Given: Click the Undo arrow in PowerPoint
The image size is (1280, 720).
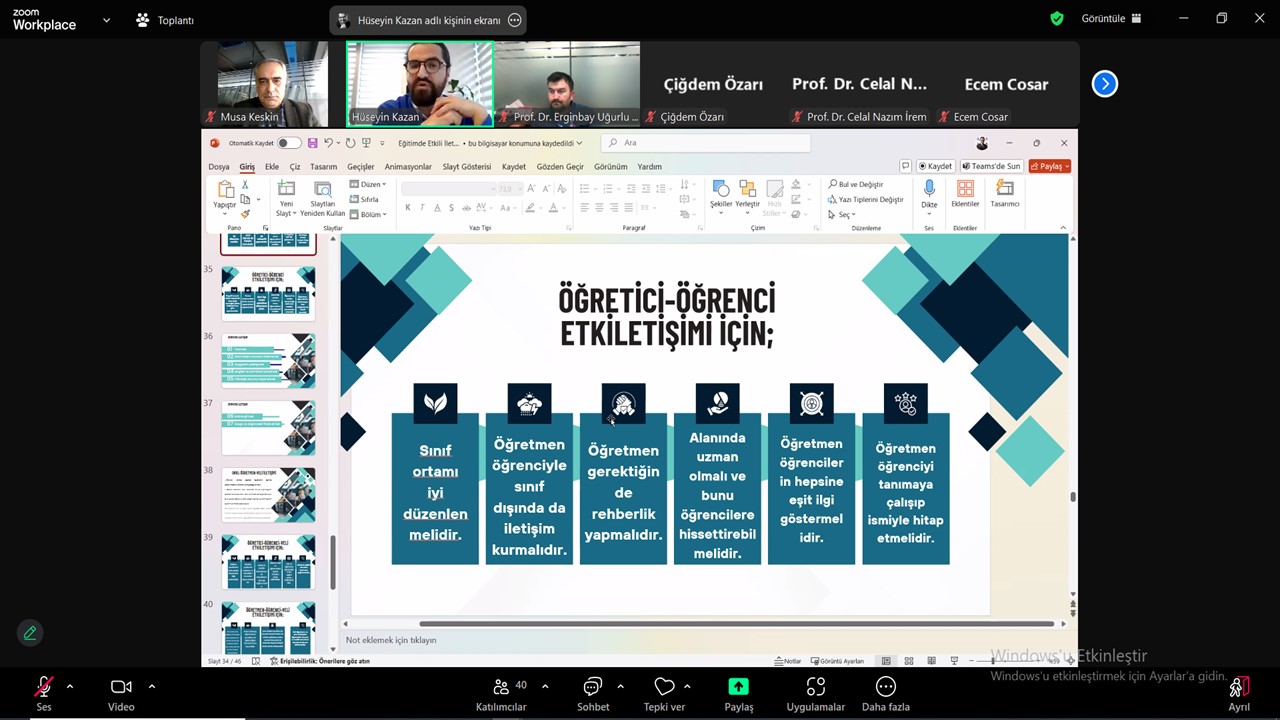Looking at the screenshot, I should click(x=328, y=143).
